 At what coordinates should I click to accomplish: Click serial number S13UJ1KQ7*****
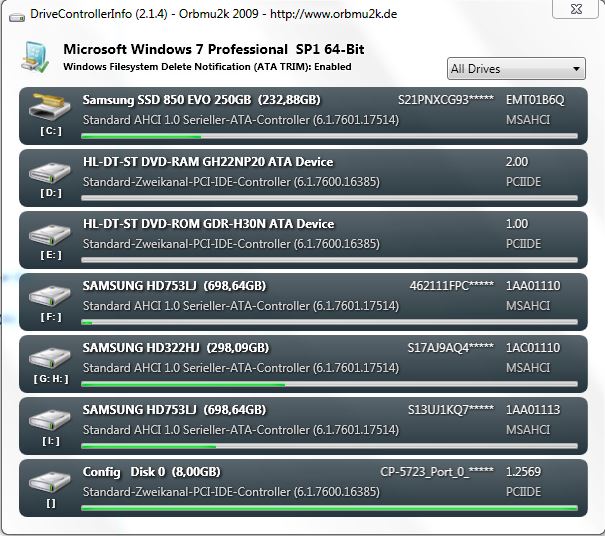point(451,410)
